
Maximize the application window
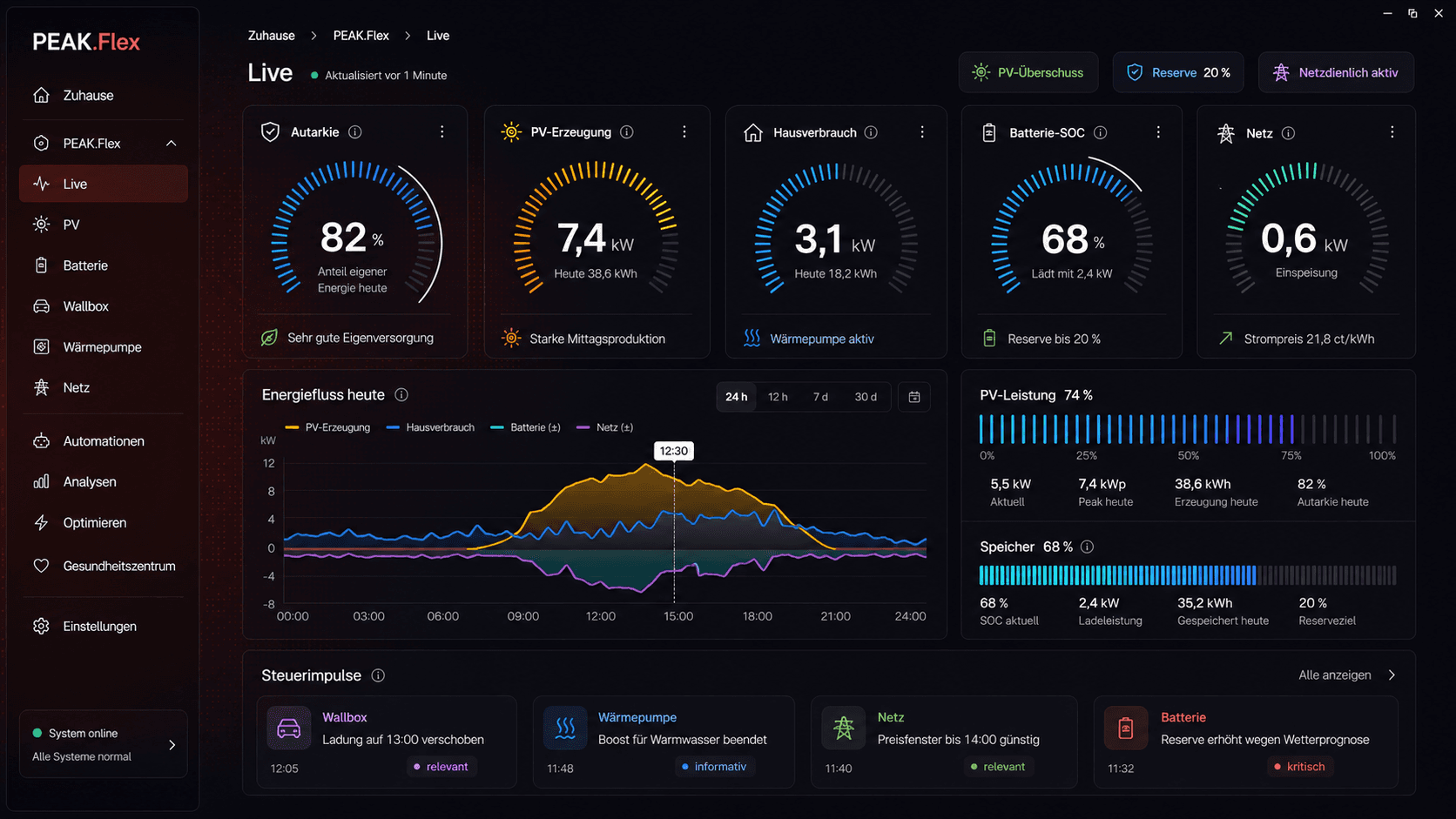(x=1412, y=13)
